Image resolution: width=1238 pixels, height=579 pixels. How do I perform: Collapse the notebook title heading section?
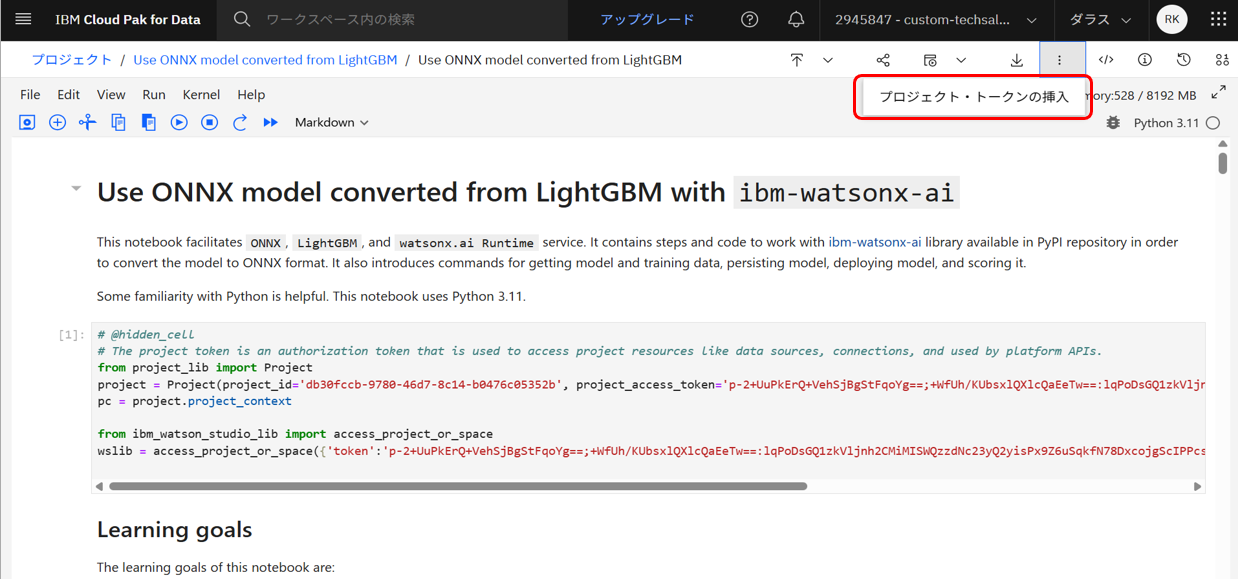coord(76,188)
